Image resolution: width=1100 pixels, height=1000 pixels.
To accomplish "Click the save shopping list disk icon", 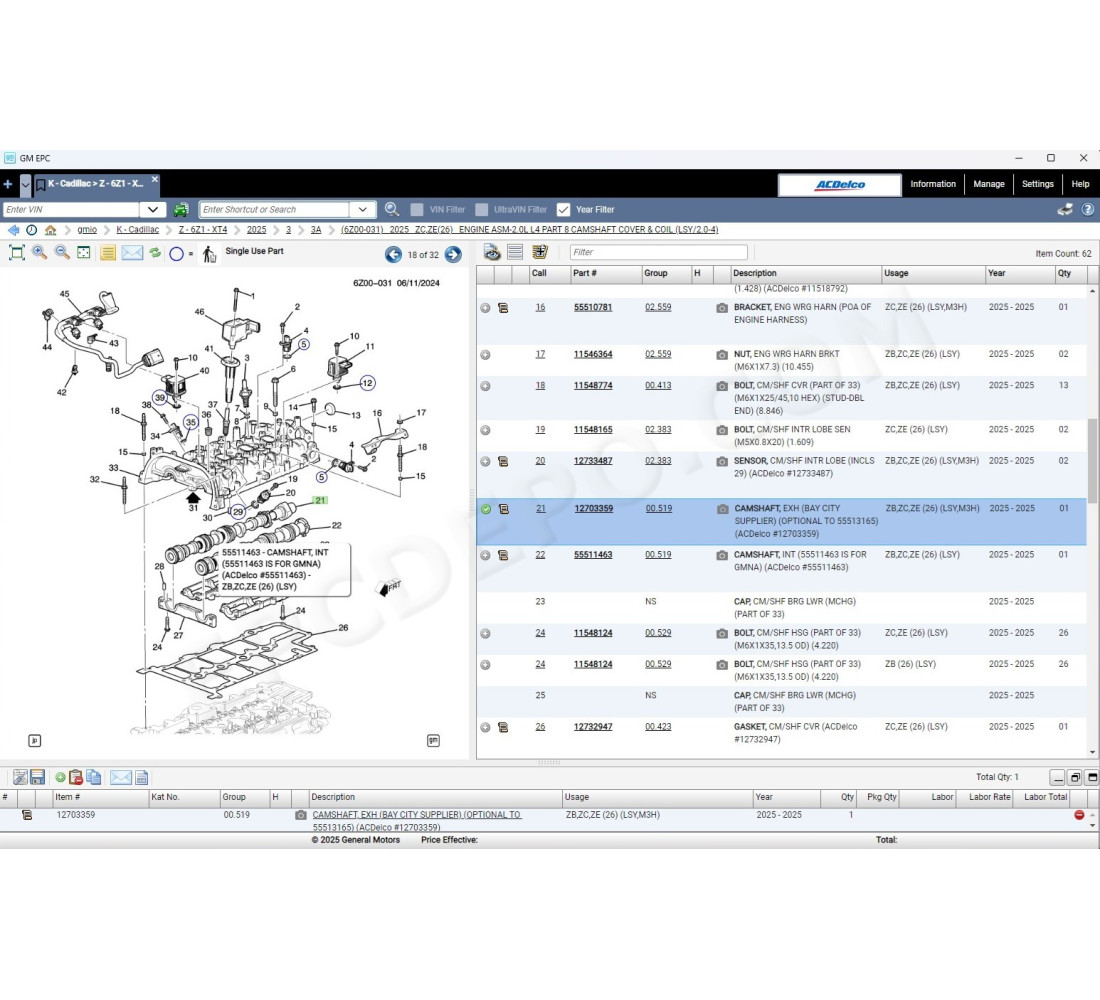I will [37, 777].
